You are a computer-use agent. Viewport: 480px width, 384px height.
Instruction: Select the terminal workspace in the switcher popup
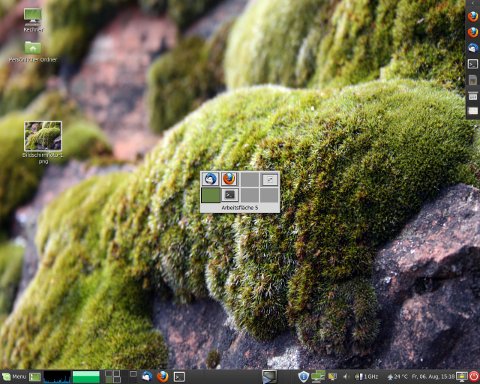pos(230,195)
